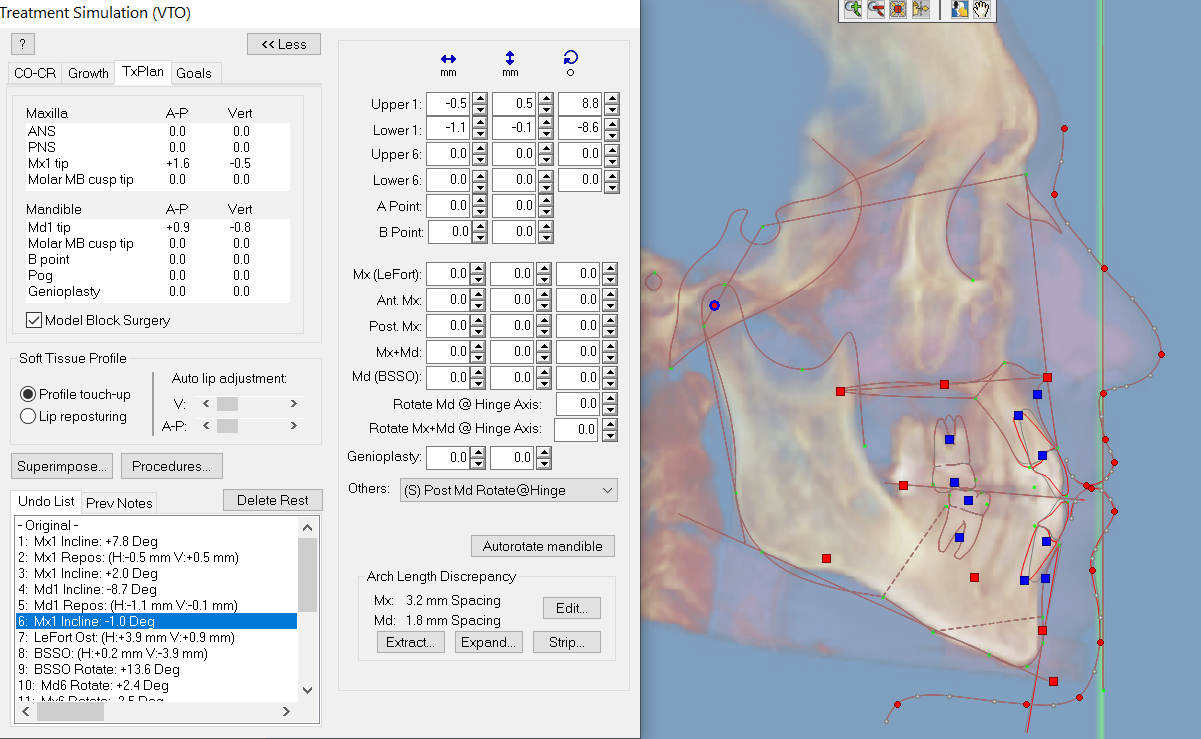
Task: Click the vertical arrows mm column icon
Action: pyautogui.click(x=510, y=59)
